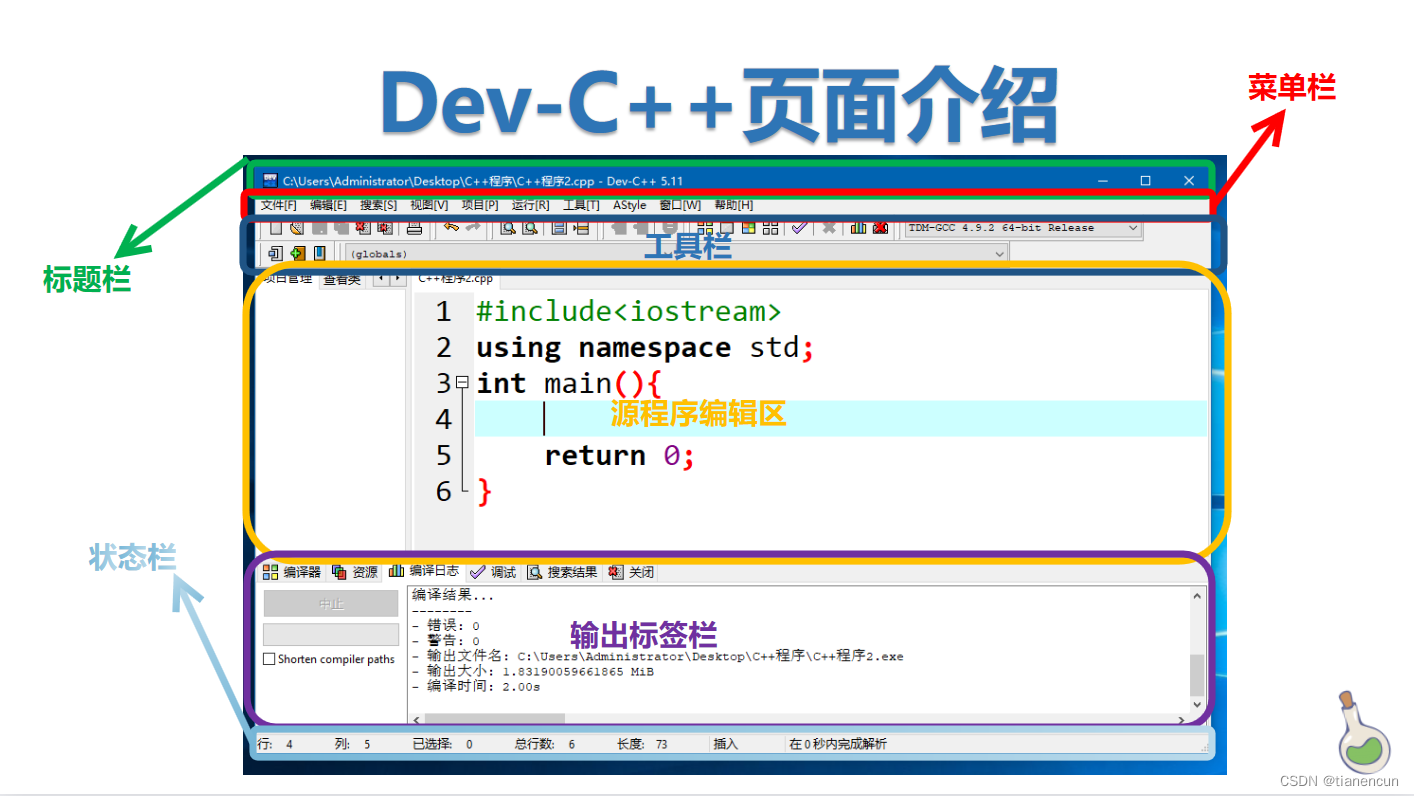The image size is (1414, 796).
Task: Open the 项目[P] menu
Action: (480, 205)
